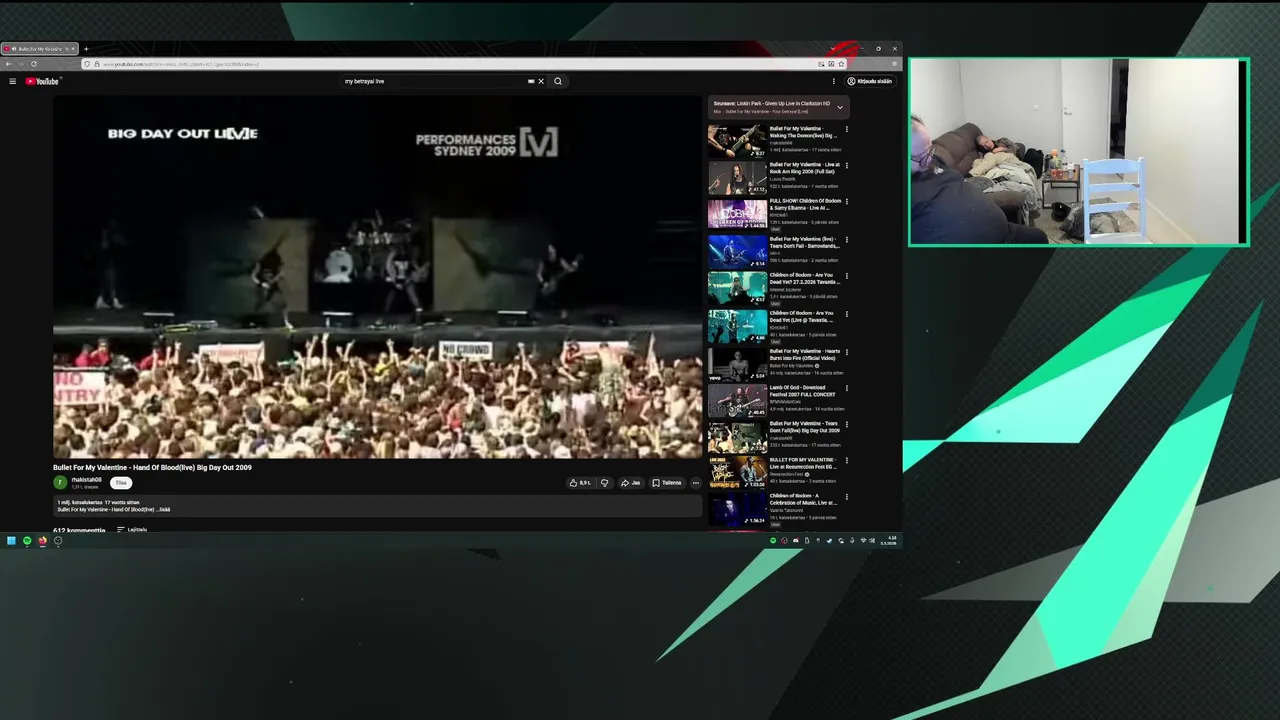Open 'A Celebration of Music' Children of Bodom thumbnail
Screen dimensions: 1280x720
coord(737,509)
